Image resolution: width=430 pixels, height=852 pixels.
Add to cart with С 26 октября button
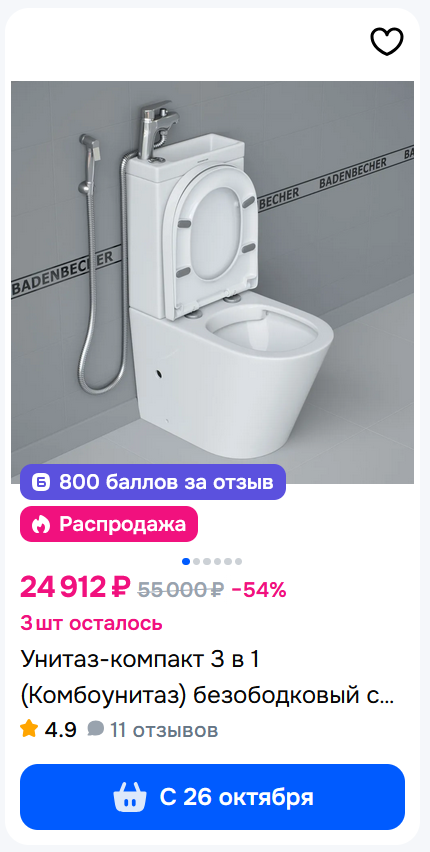click(213, 797)
